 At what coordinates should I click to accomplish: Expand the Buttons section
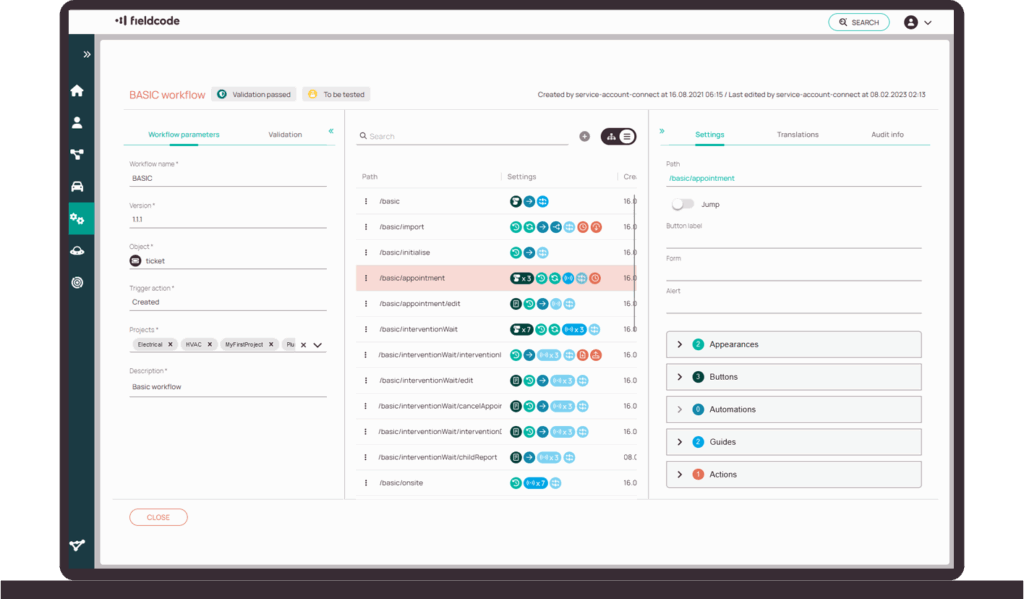[680, 377]
